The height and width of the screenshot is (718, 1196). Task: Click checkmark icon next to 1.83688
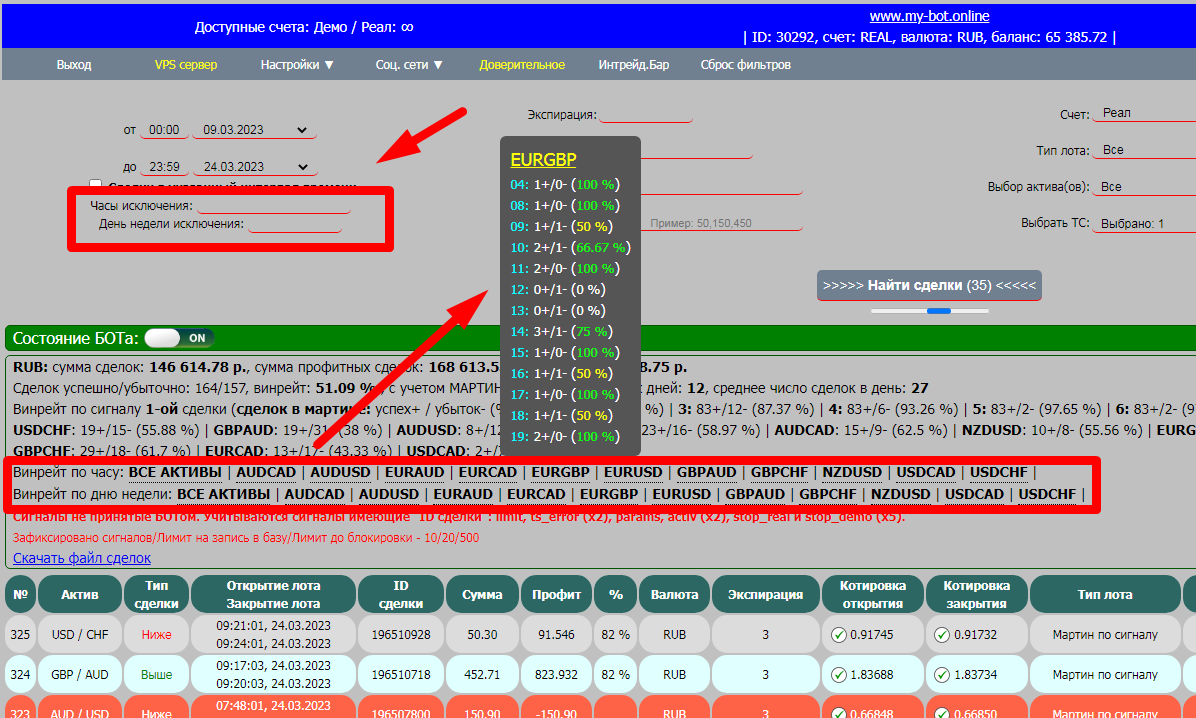pyautogui.click(x=839, y=675)
